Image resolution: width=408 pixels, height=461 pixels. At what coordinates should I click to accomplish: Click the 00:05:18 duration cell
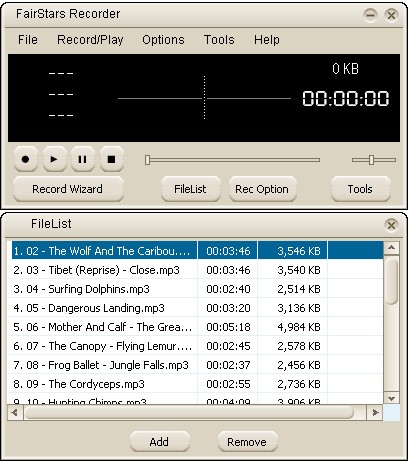click(x=228, y=327)
